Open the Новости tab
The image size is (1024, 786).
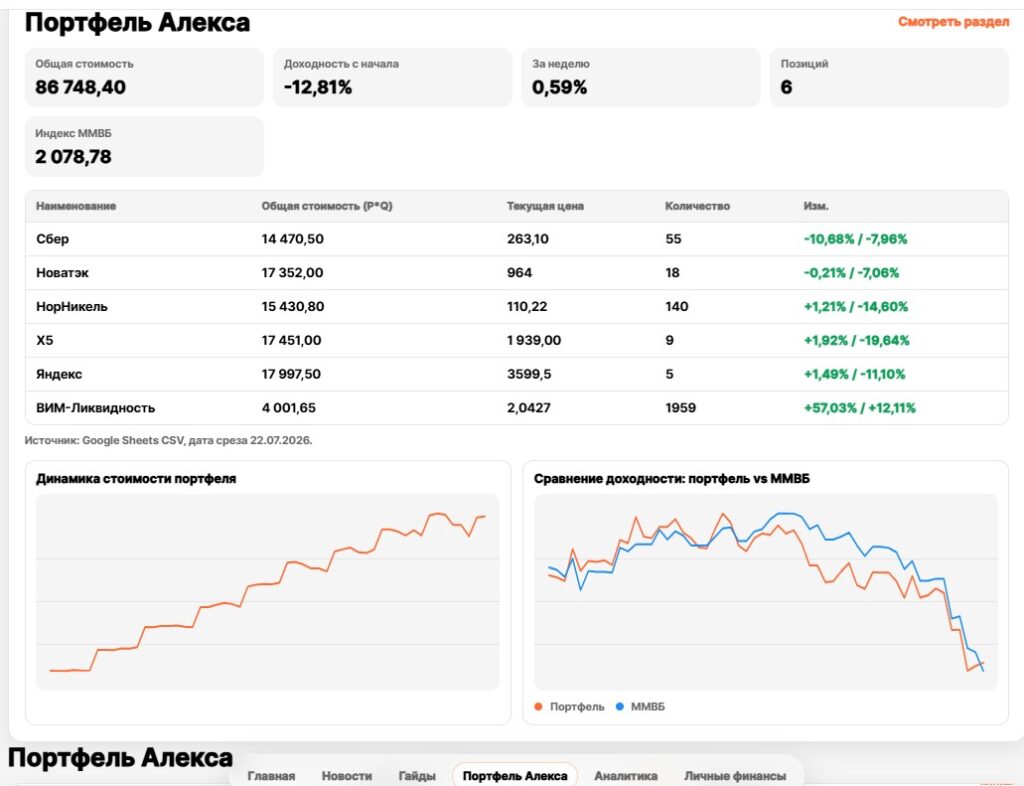click(x=347, y=776)
